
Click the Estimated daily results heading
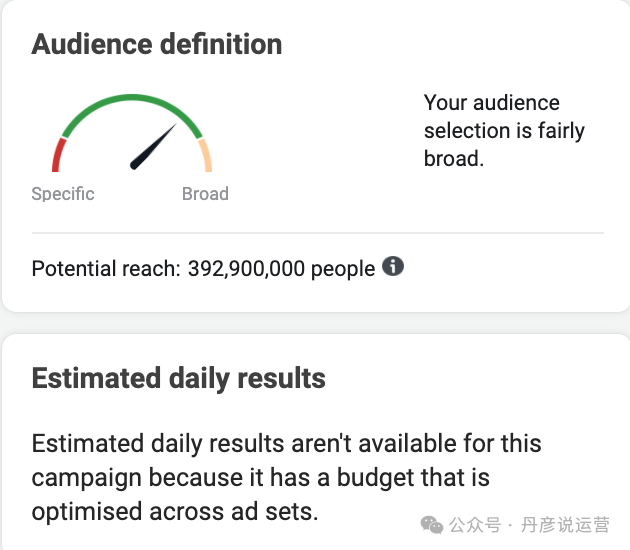tap(179, 378)
